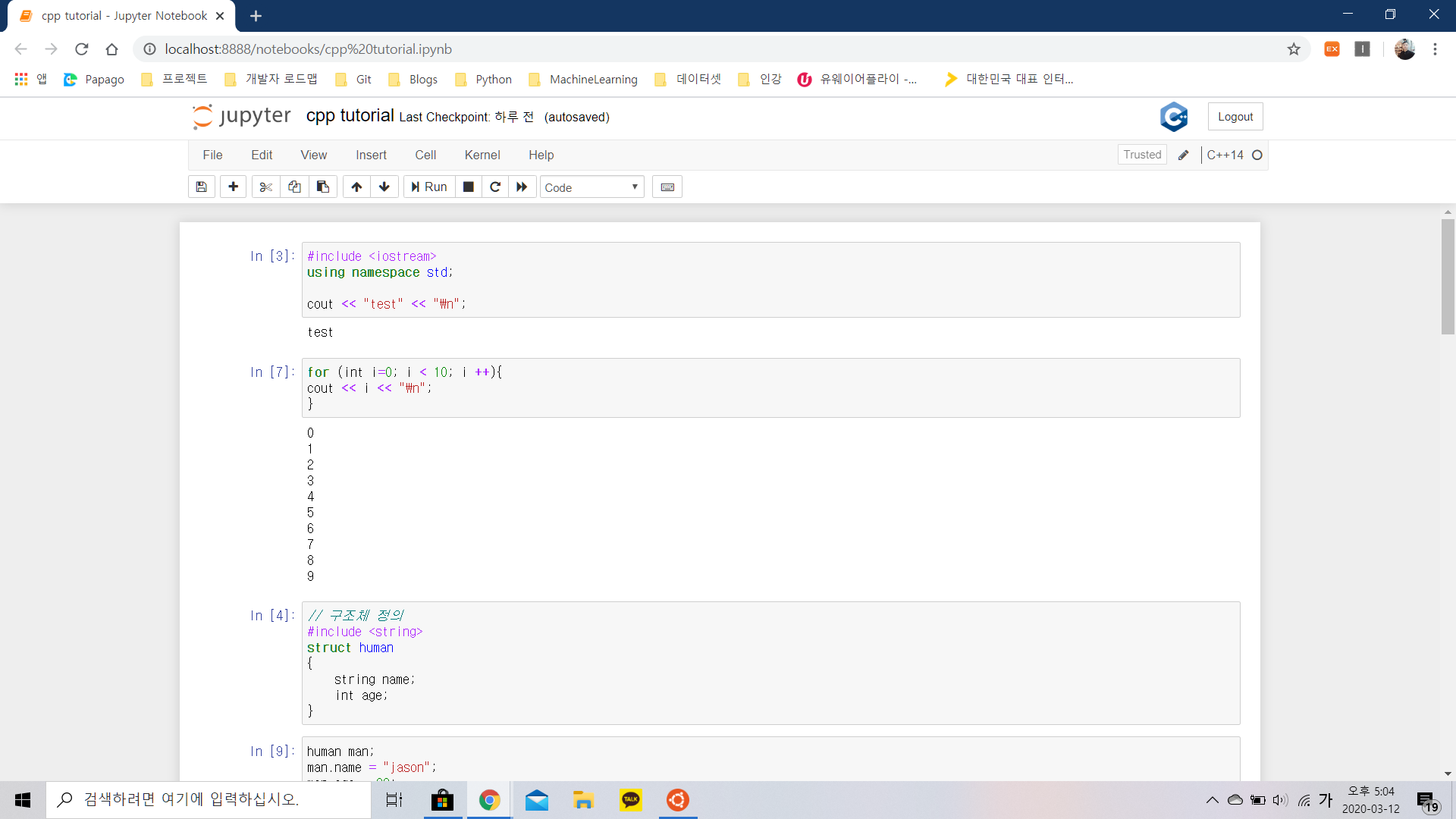Viewport: 1456px width, 819px height.
Task: Toggle the Trusted notebook indicator
Action: 1142,155
